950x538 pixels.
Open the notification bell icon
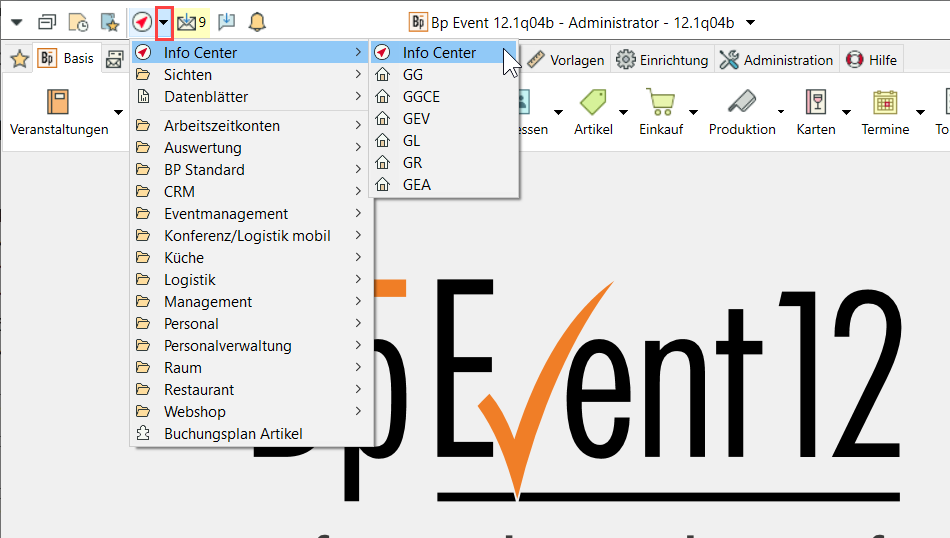pos(257,22)
